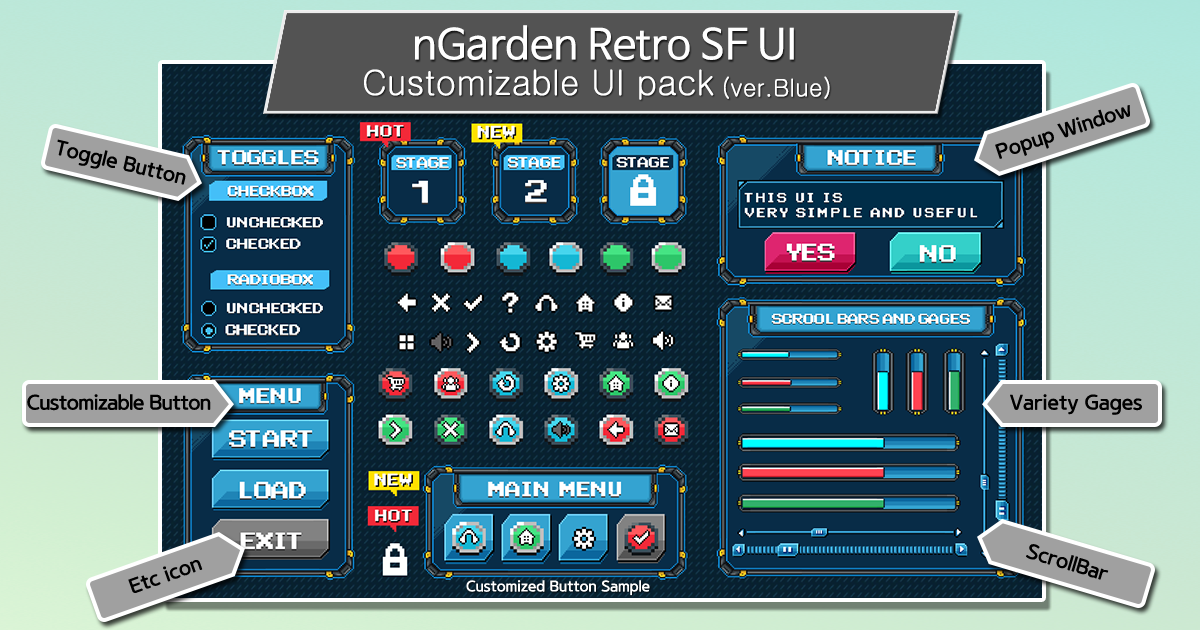Viewport: 1200px width, 630px height.
Task: Click the horizontal scrollbar left arrow button
Action: point(738,549)
